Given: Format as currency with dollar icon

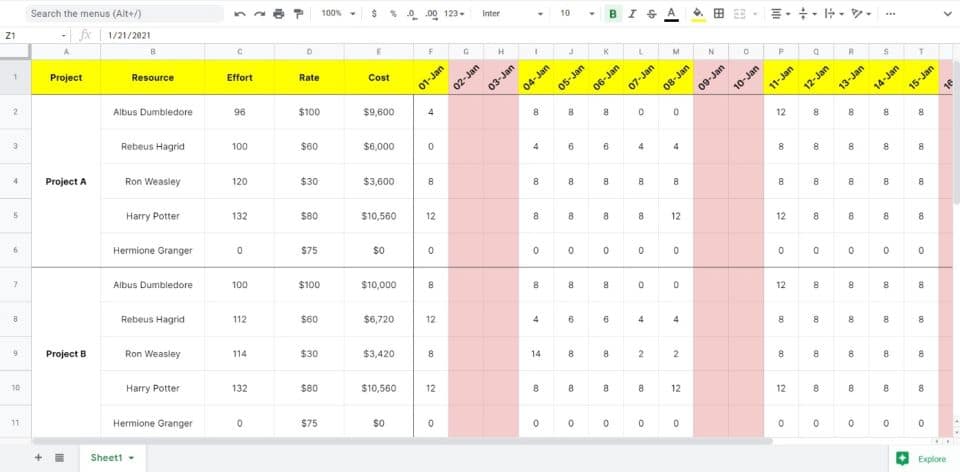Looking at the screenshot, I should tap(374, 13).
